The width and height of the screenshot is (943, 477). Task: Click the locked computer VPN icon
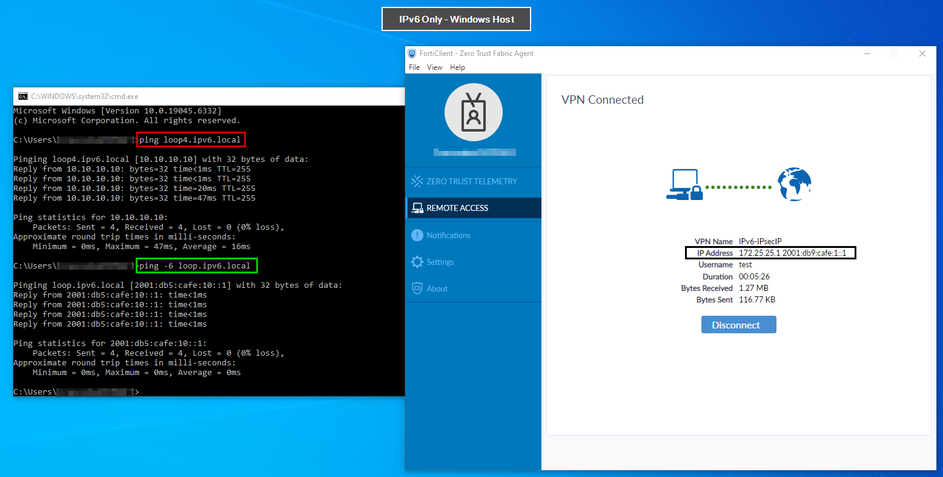(x=684, y=185)
